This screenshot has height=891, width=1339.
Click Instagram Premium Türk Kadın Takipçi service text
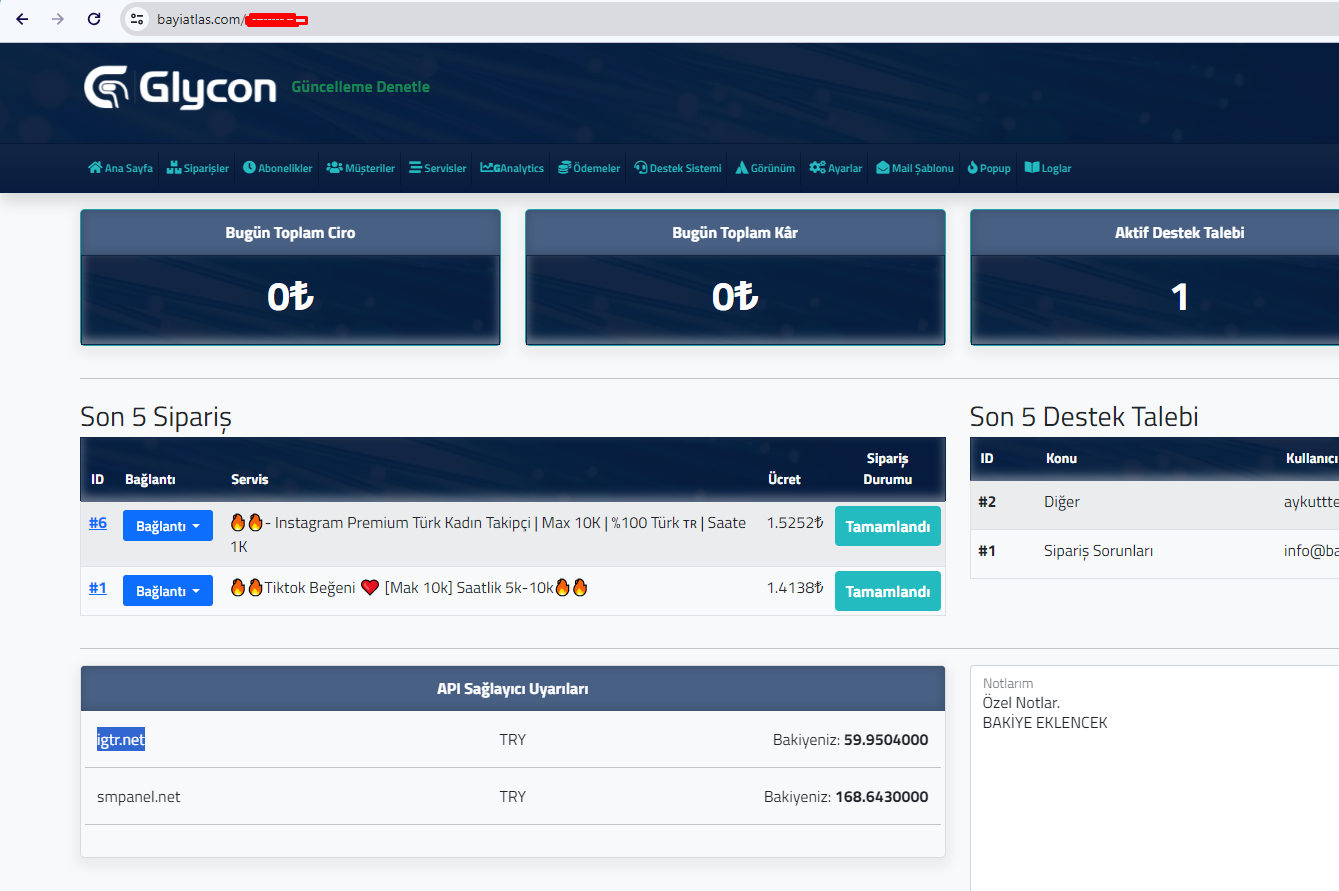point(488,535)
